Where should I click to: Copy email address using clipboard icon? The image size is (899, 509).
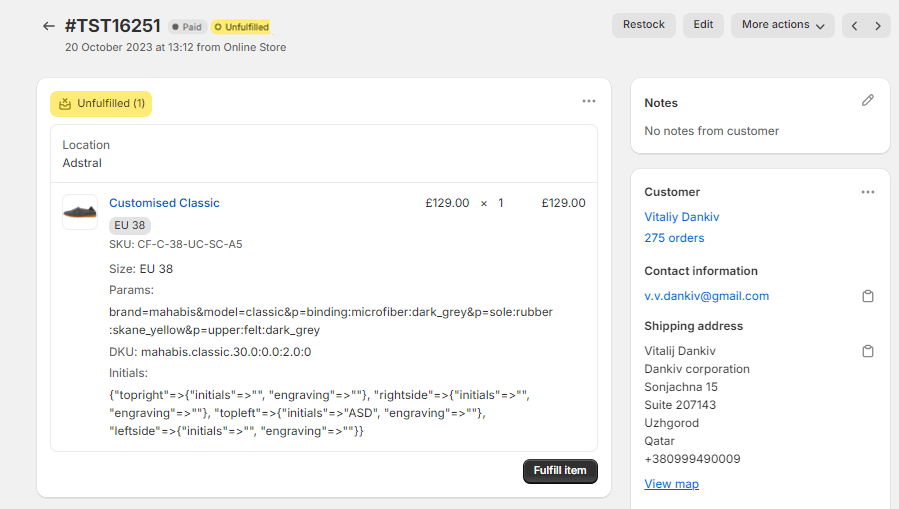coord(868,296)
